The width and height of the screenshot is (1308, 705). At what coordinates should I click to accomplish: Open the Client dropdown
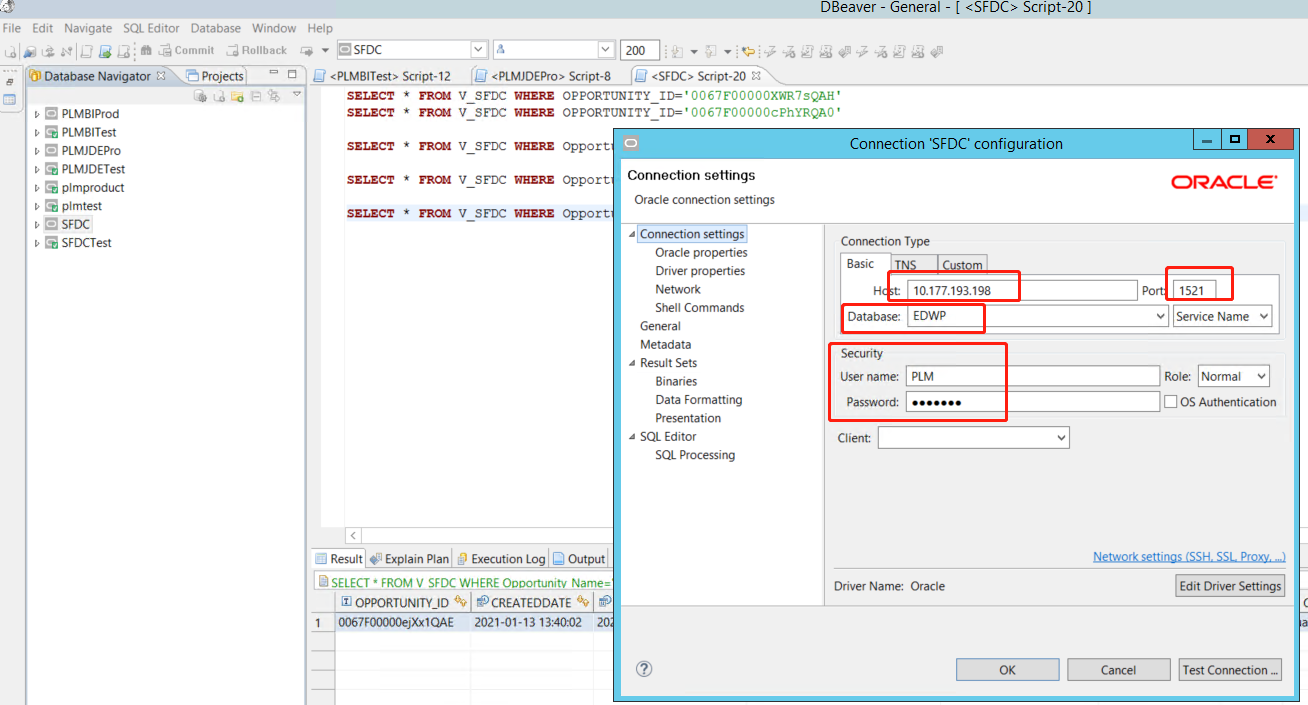973,437
